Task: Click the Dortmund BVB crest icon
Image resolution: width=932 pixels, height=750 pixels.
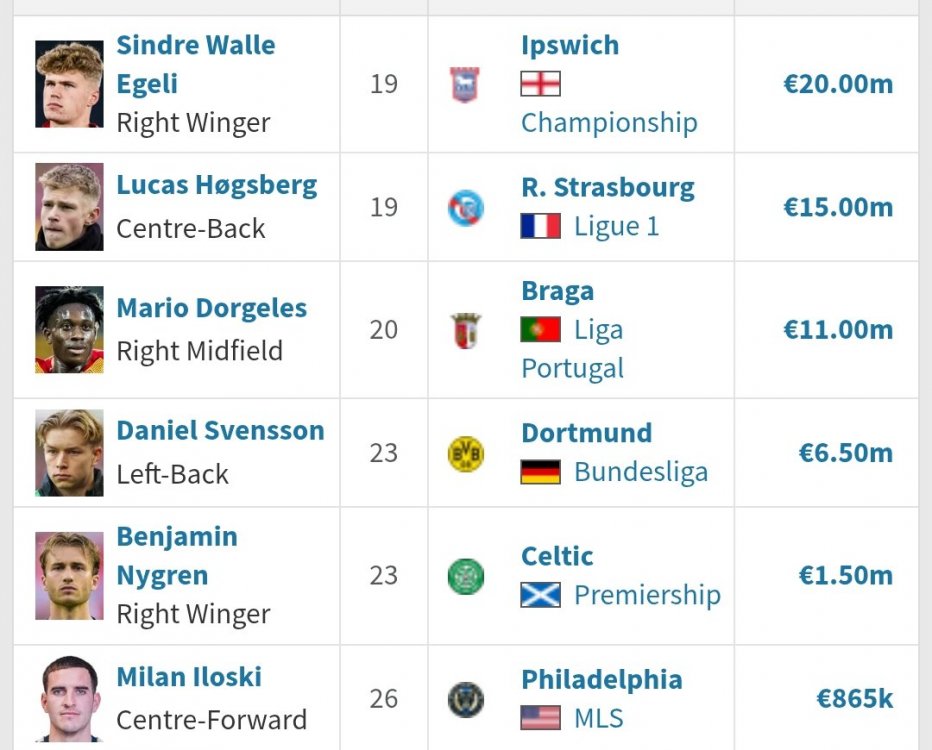Action: [x=465, y=454]
